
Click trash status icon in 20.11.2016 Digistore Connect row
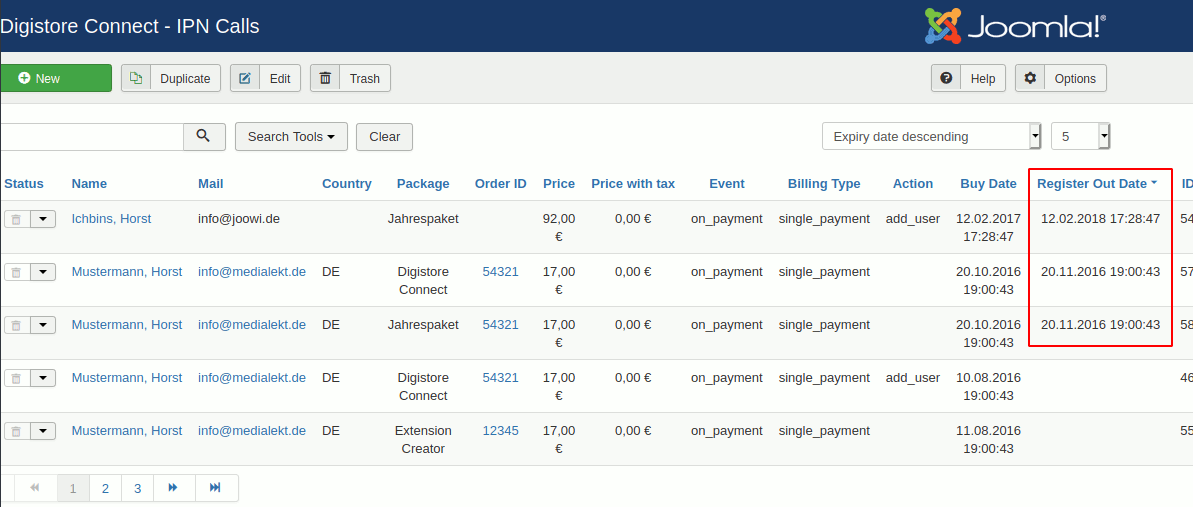17,273
